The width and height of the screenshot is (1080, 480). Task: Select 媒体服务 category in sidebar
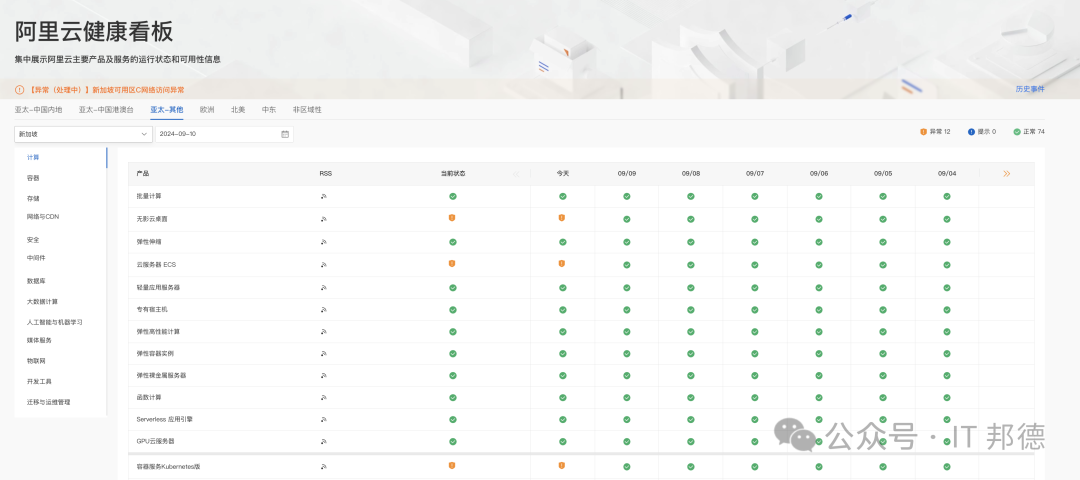pyautogui.click(x=39, y=340)
